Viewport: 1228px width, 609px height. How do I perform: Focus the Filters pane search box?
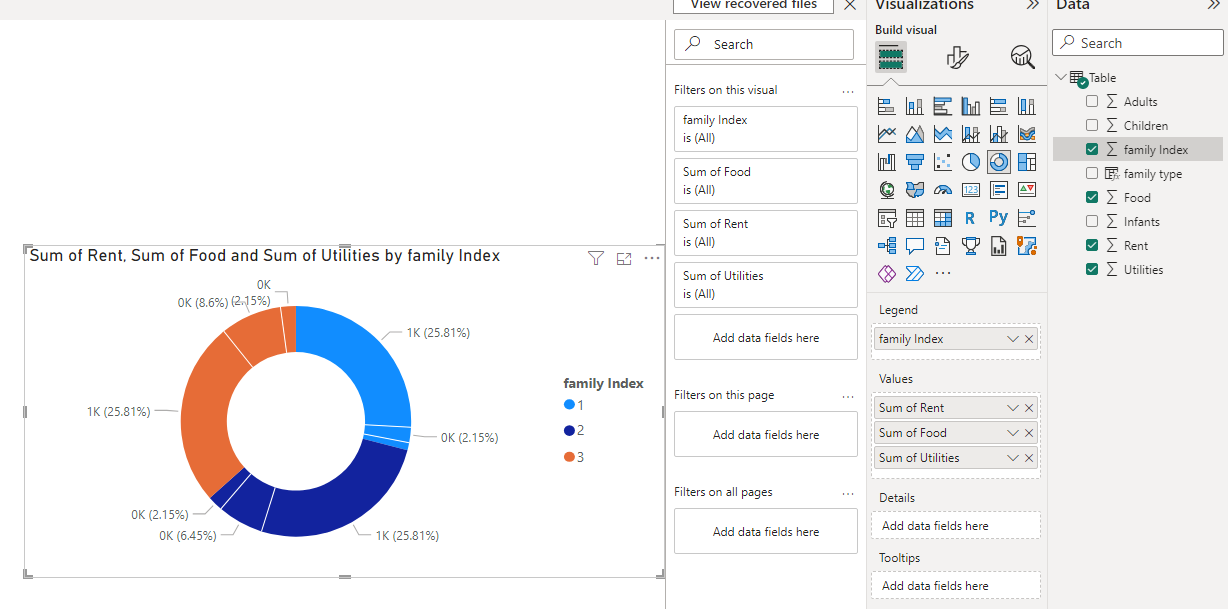(764, 44)
